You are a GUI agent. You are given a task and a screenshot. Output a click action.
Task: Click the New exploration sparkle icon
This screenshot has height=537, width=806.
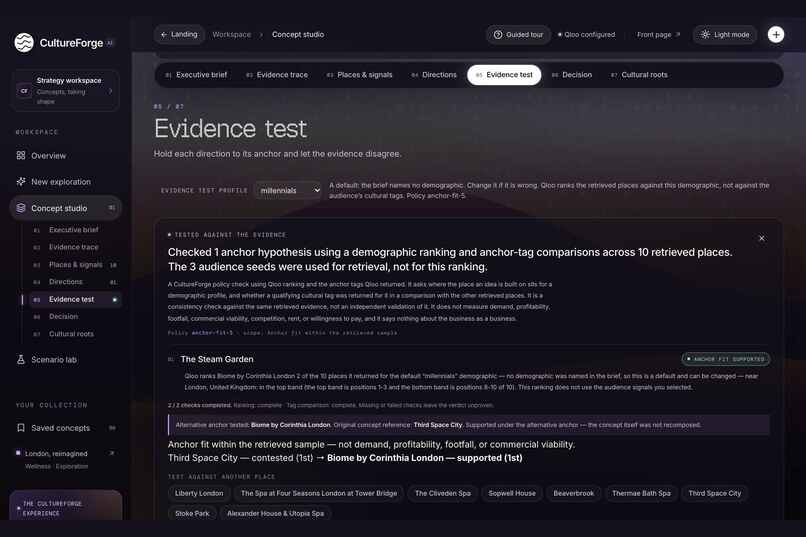click(21, 181)
